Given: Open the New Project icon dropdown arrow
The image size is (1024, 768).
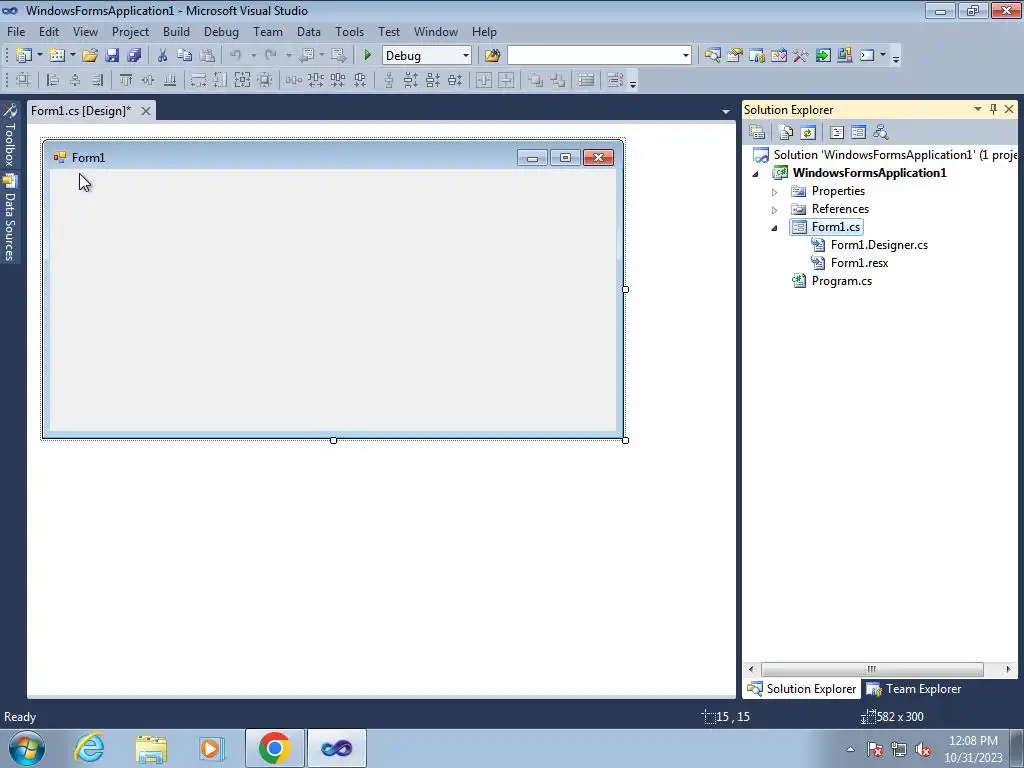Looking at the screenshot, I should coord(39,56).
